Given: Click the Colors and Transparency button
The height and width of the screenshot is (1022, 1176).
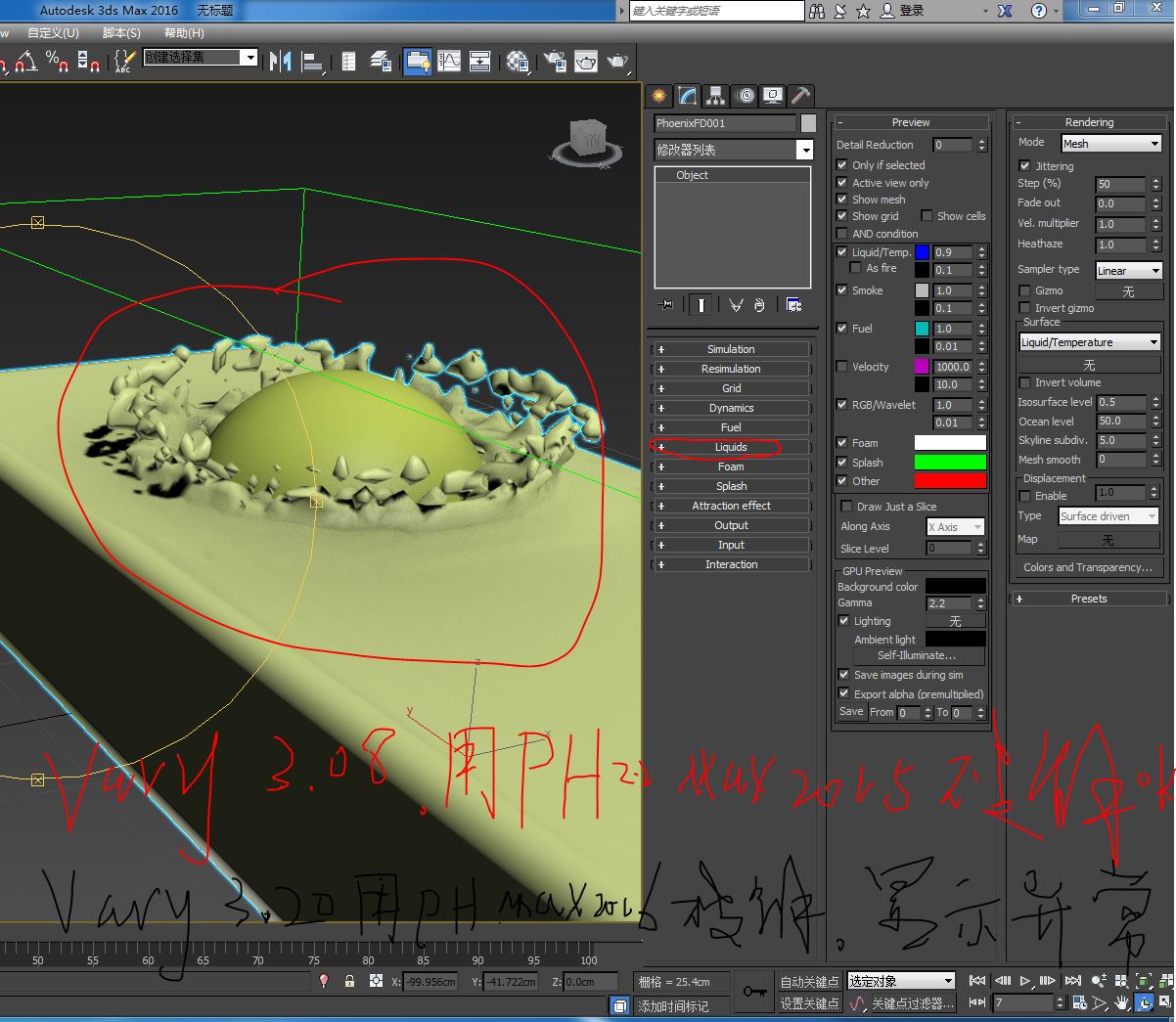Looking at the screenshot, I should [1088, 567].
